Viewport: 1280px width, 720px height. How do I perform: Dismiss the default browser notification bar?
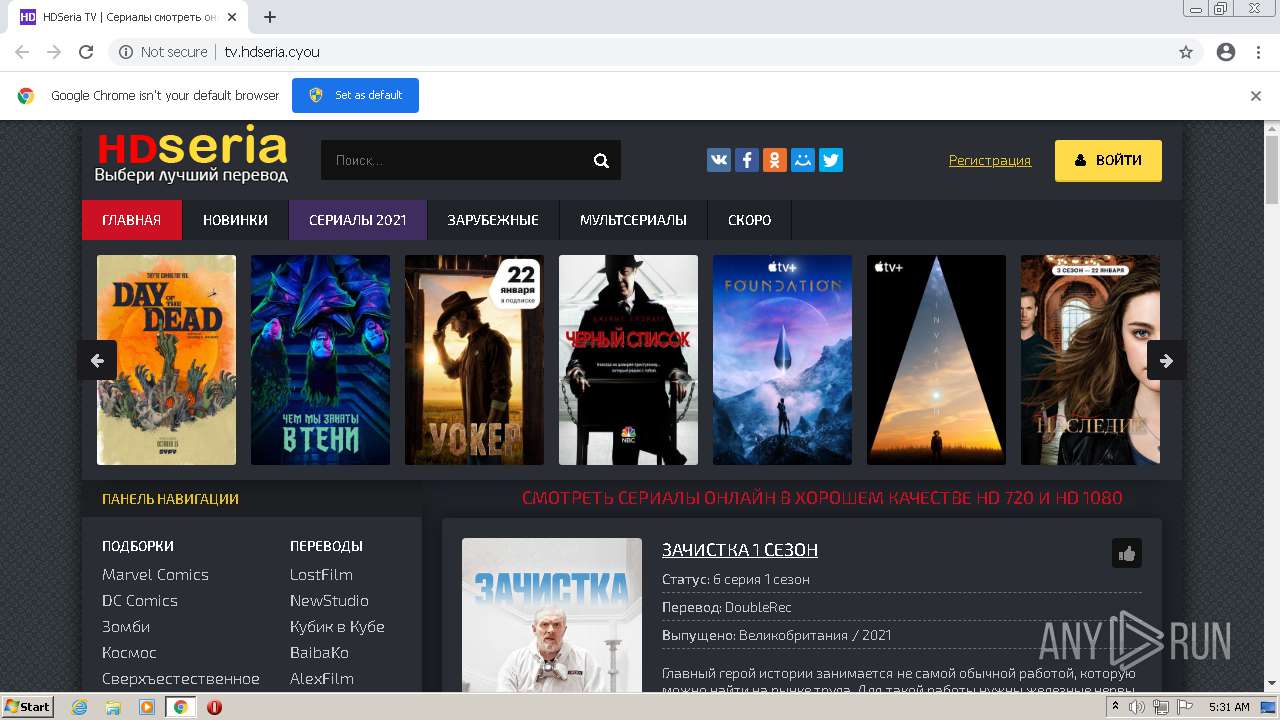tap(1256, 96)
